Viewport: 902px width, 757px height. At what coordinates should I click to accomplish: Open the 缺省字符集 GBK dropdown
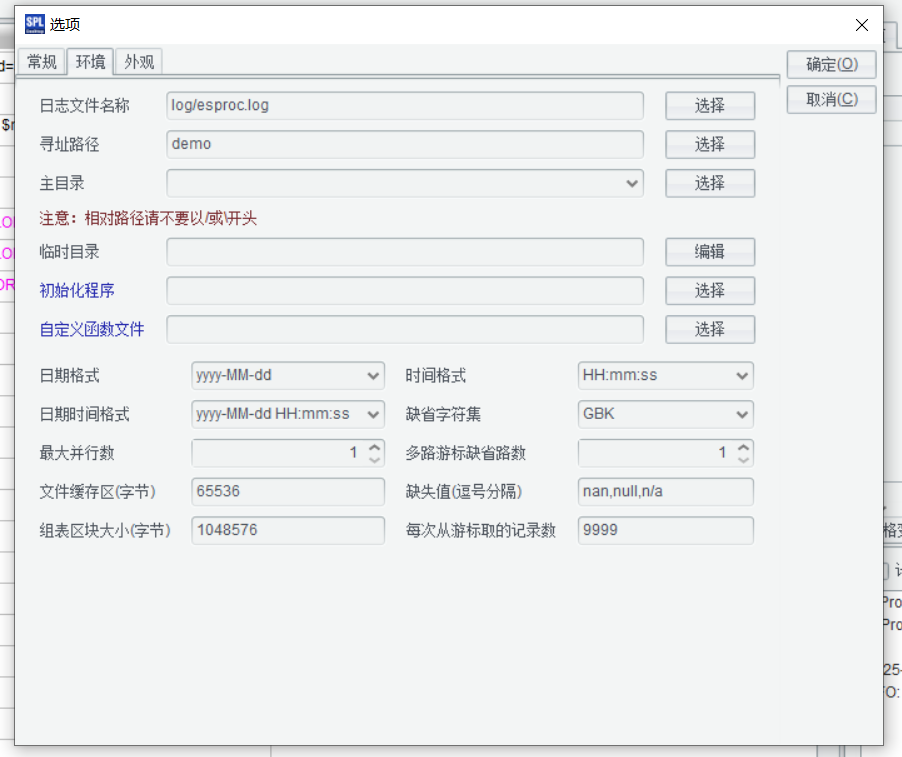click(x=666, y=414)
